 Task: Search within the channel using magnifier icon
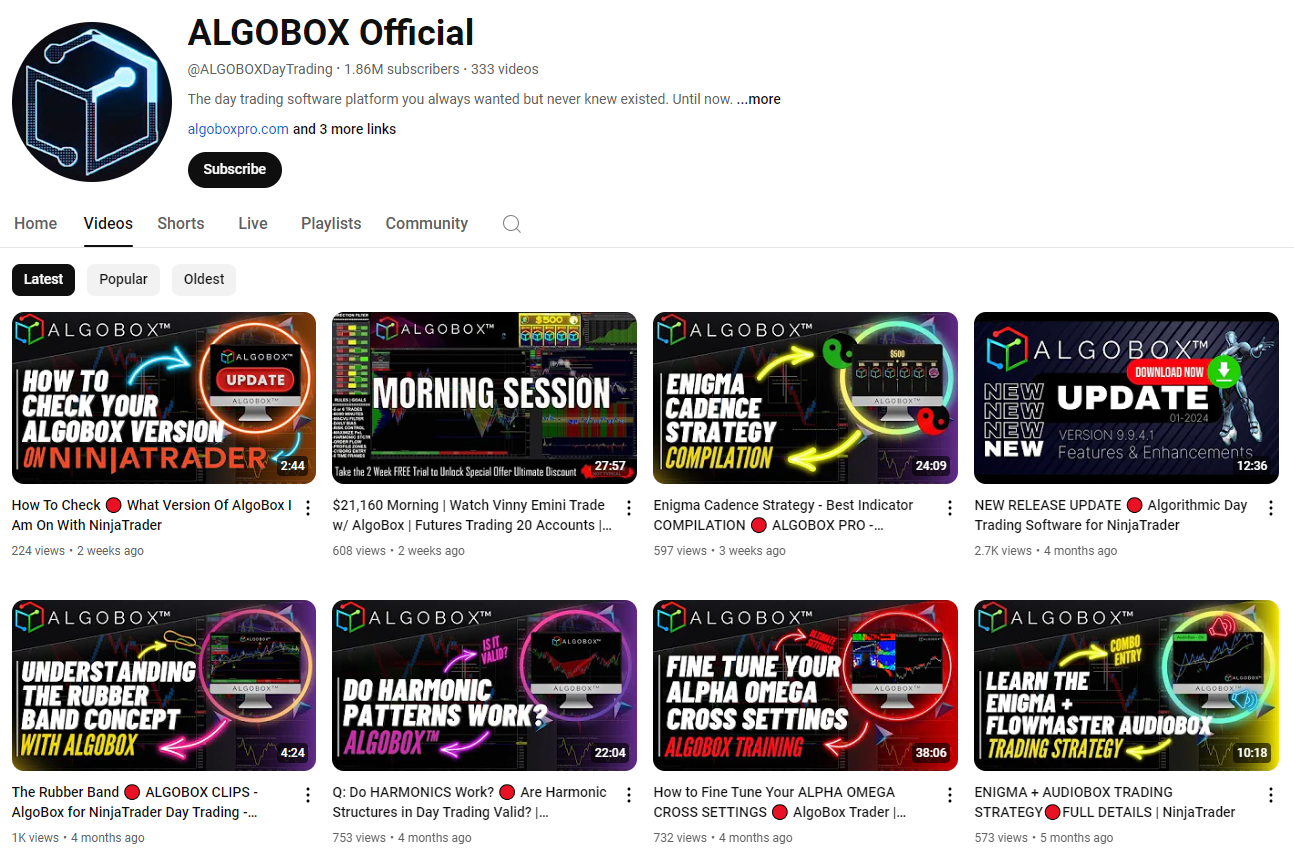coord(512,224)
